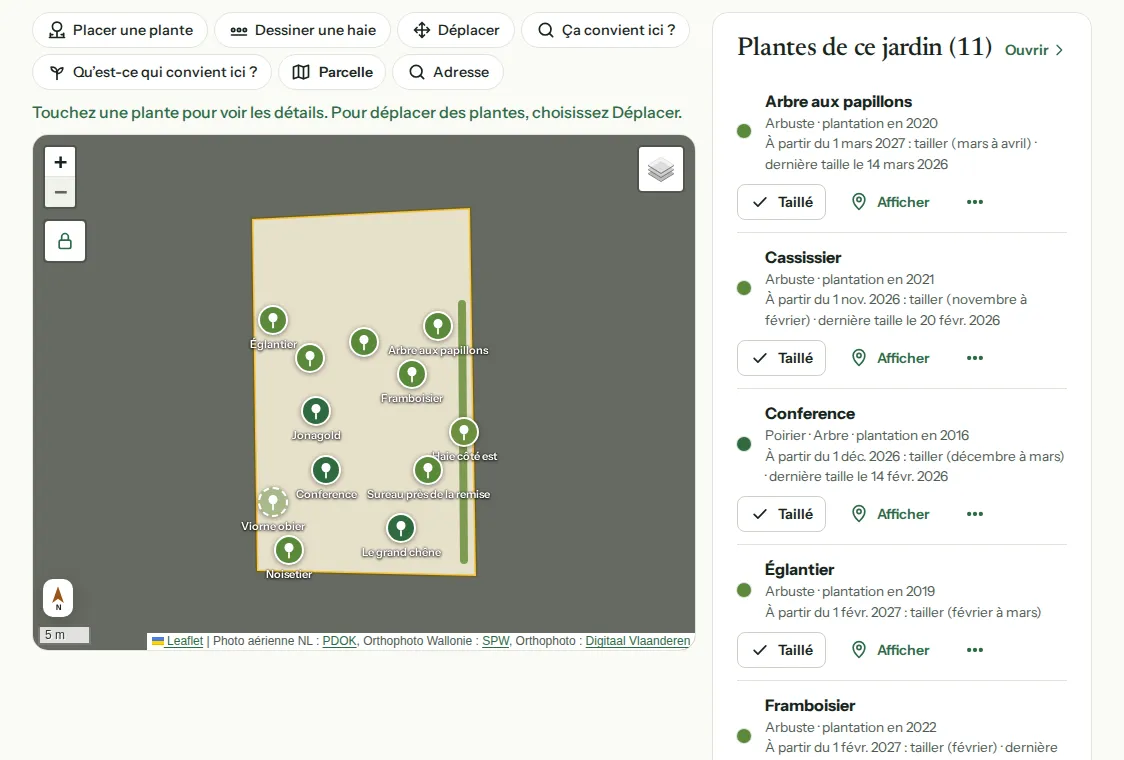
Task: Click Afficher for Conference
Action: pos(890,514)
